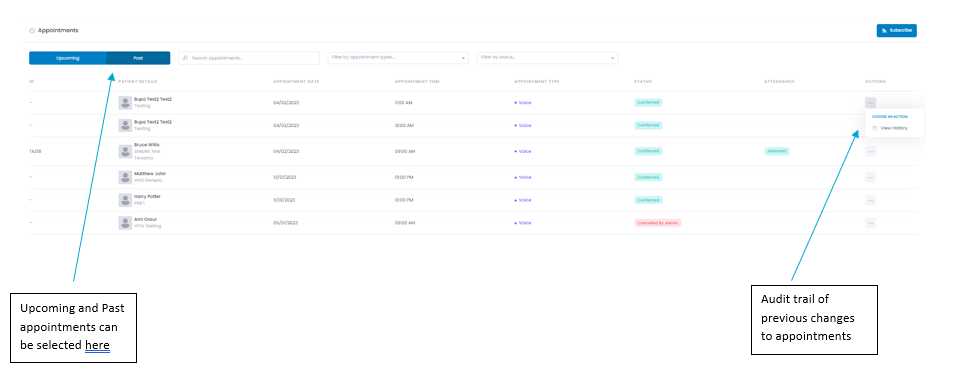954x390 pixels.
Task: Expand the Filter by appointment types dropdown
Action: [x=398, y=58]
